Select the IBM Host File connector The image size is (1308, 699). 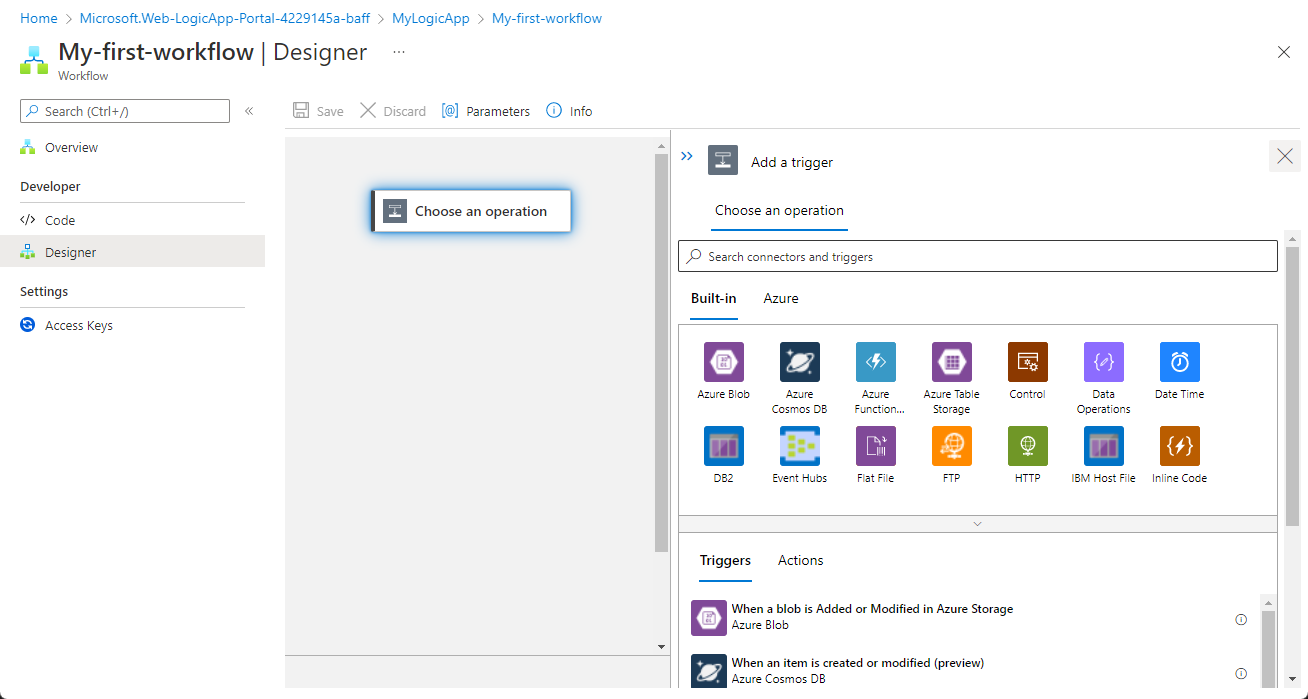1103,446
